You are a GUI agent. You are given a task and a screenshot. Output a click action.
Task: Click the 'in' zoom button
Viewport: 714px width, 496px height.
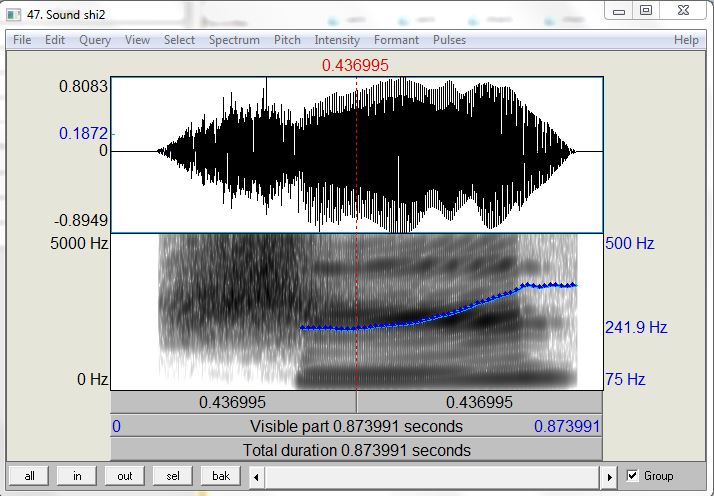click(x=77, y=476)
